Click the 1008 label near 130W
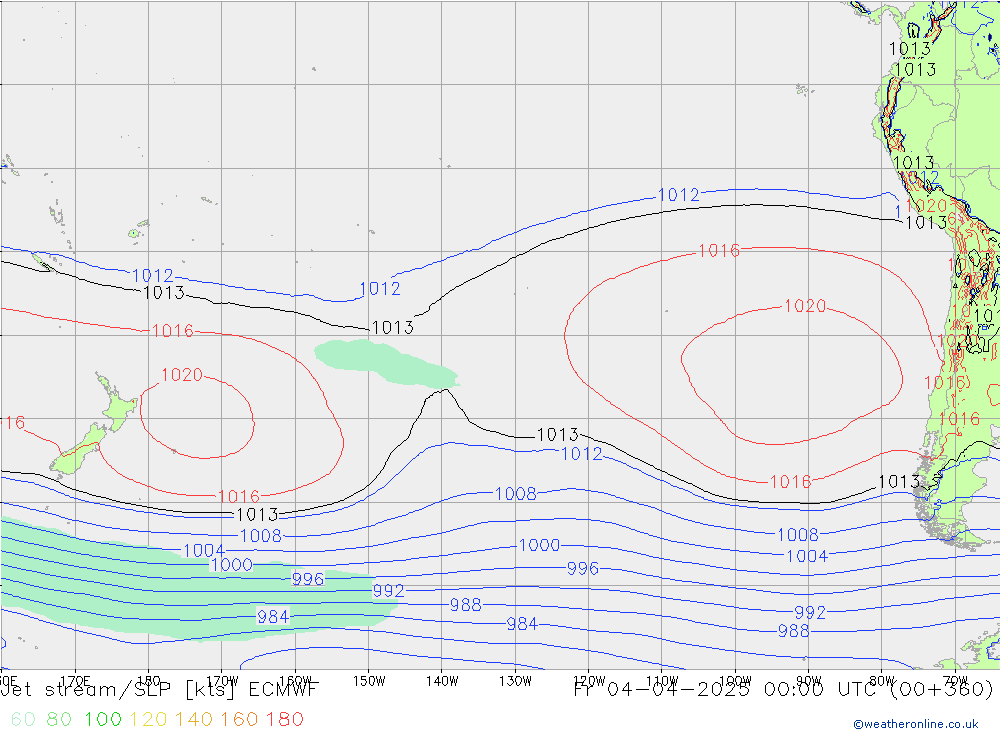The image size is (1000, 733). pos(516,494)
